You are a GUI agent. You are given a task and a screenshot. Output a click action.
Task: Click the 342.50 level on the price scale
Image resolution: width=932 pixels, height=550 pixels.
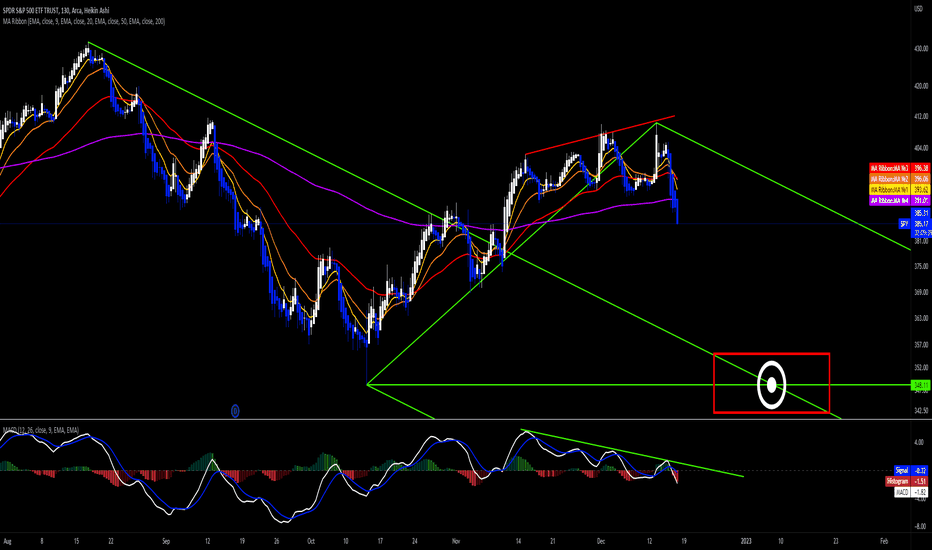[x=921, y=411]
